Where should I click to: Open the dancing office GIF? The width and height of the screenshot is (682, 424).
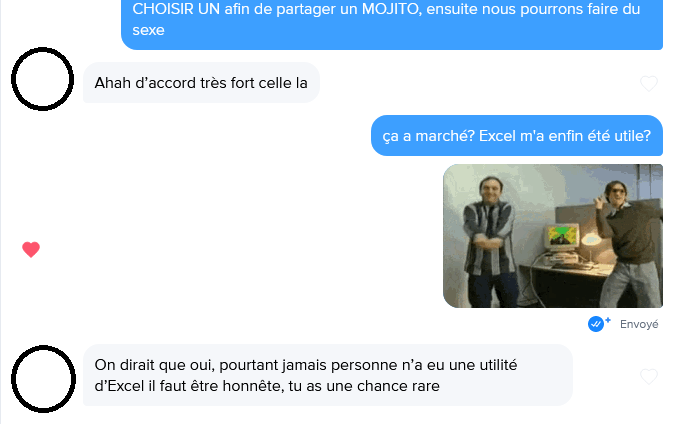[553, 236]
